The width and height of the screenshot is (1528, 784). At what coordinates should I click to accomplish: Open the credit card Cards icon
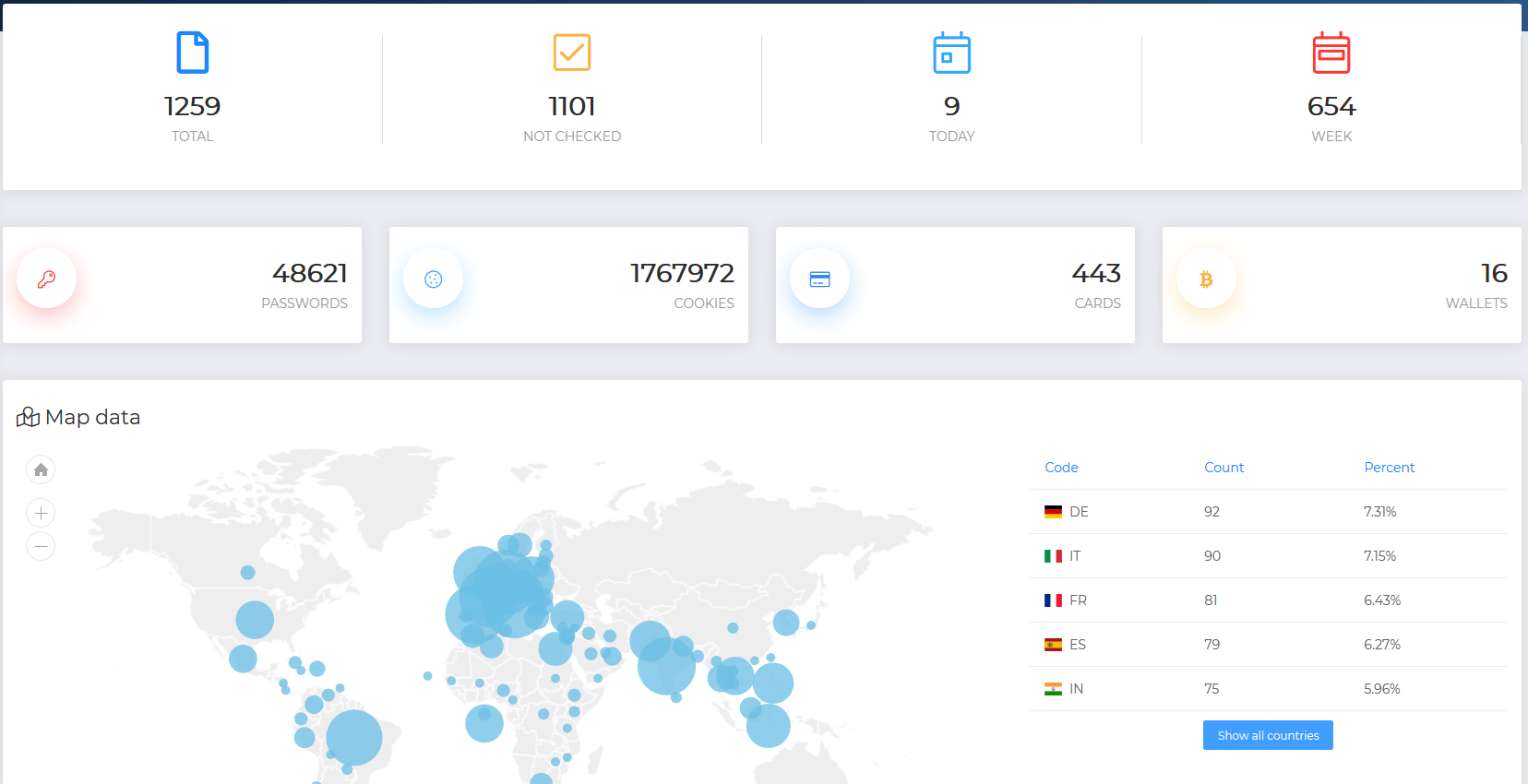819,279
